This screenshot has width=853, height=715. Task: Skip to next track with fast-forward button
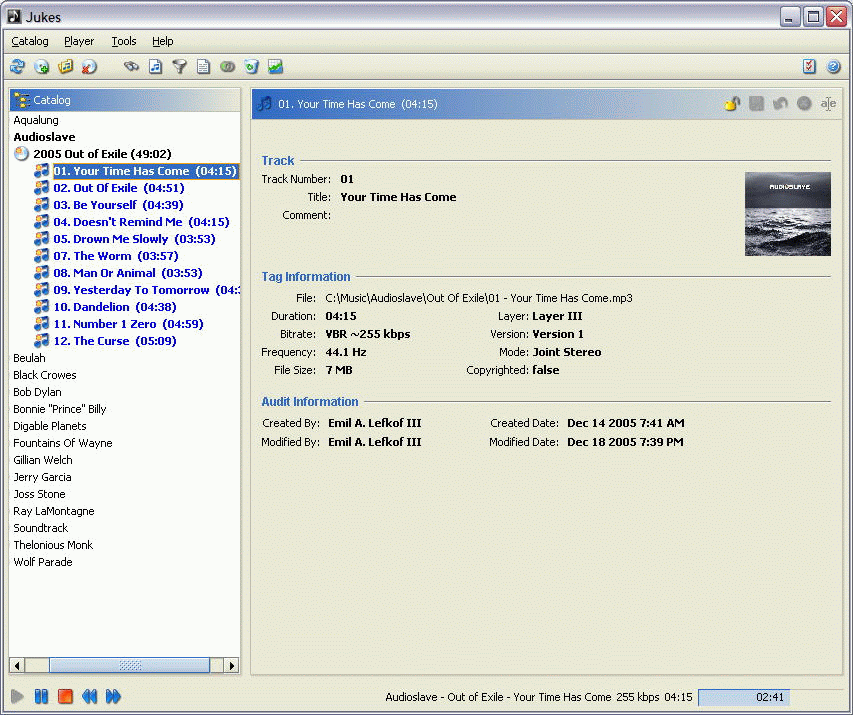113,696
